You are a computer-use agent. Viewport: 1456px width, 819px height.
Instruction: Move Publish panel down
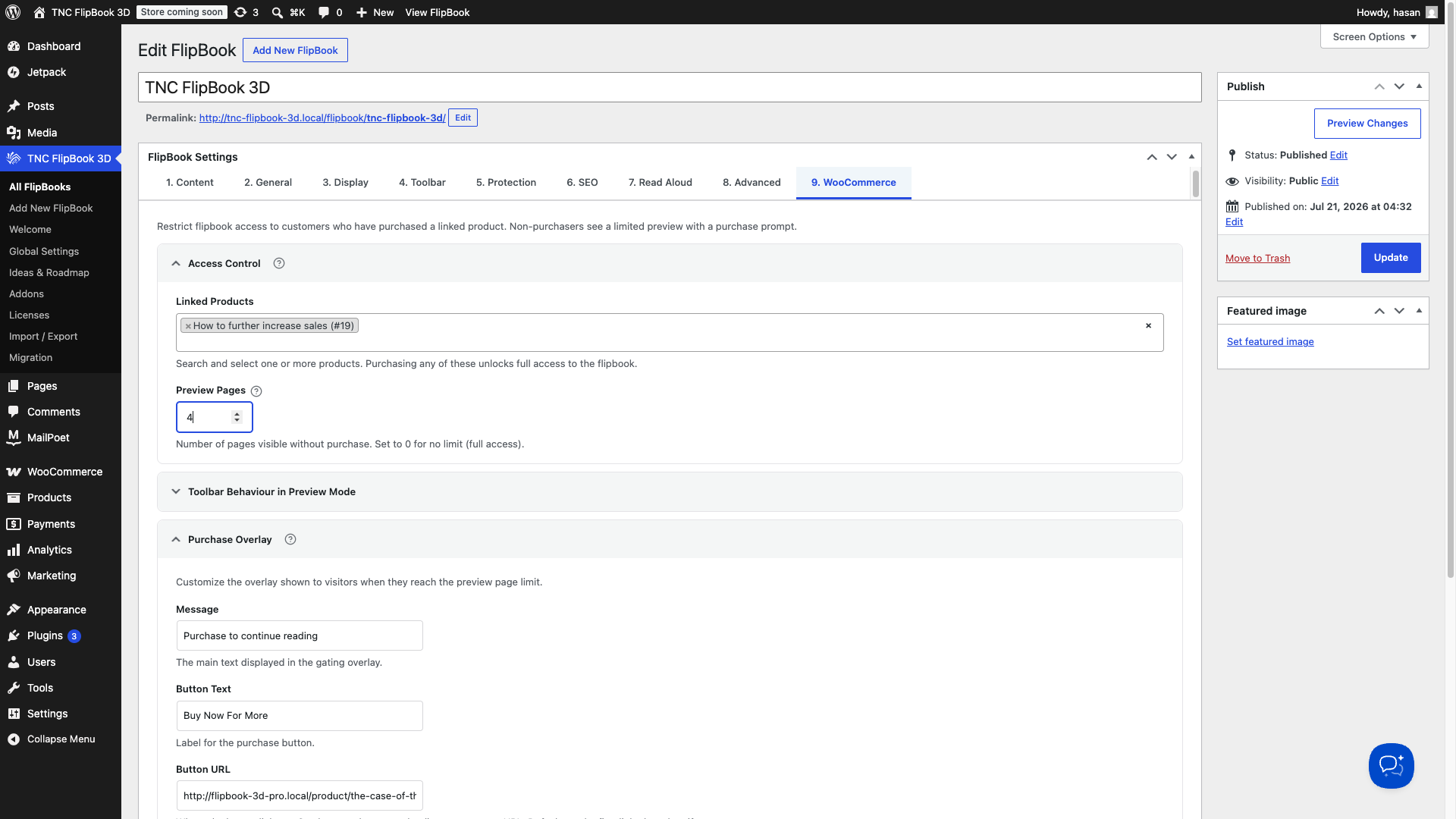(1399, 86)
